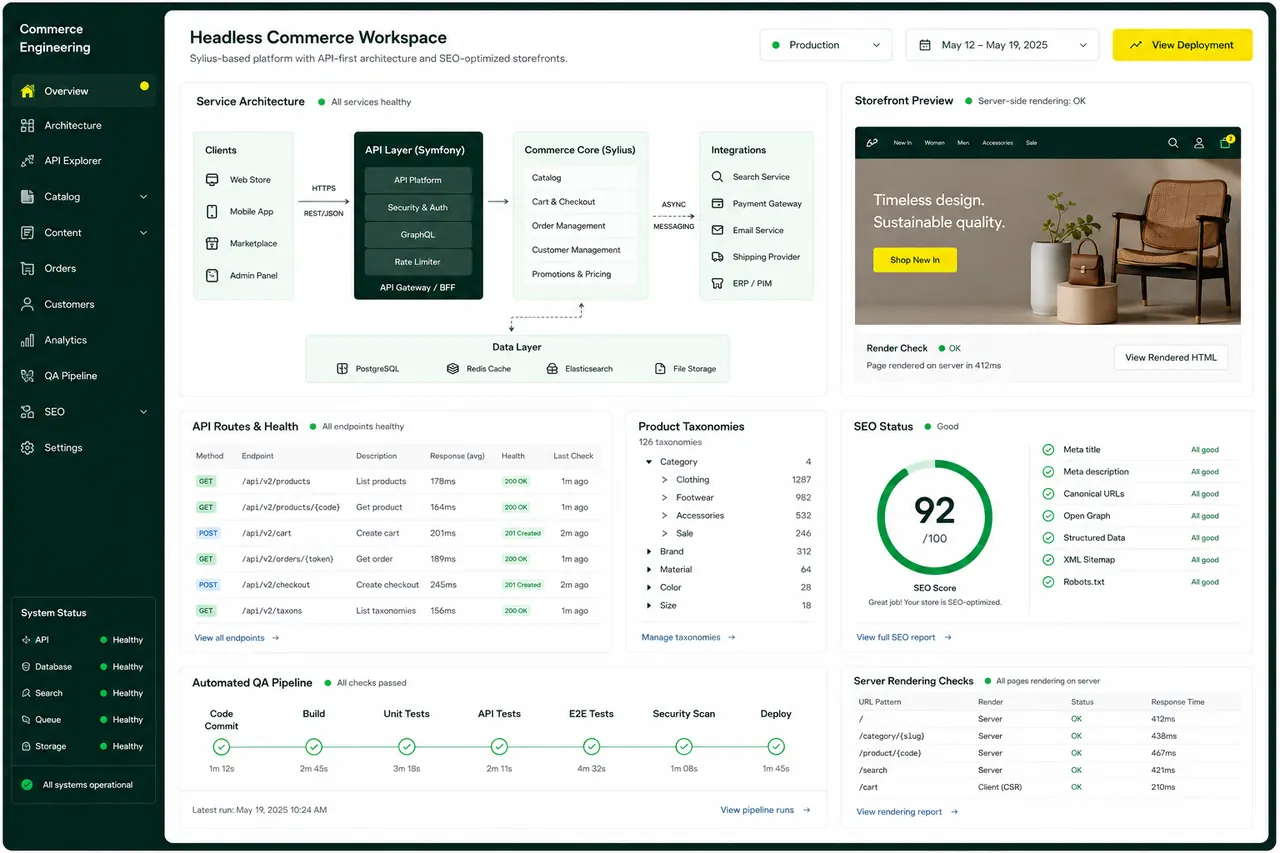Click the Orders cart icon in sidebar
Screen dimensions: 1280x853
27,269
